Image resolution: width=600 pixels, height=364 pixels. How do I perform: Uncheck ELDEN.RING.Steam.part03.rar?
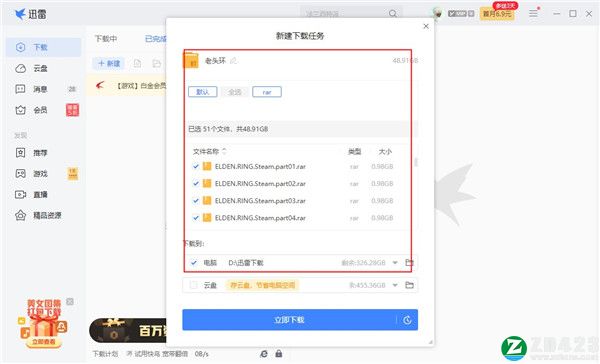pyautogui.click(x=196, y=201)
